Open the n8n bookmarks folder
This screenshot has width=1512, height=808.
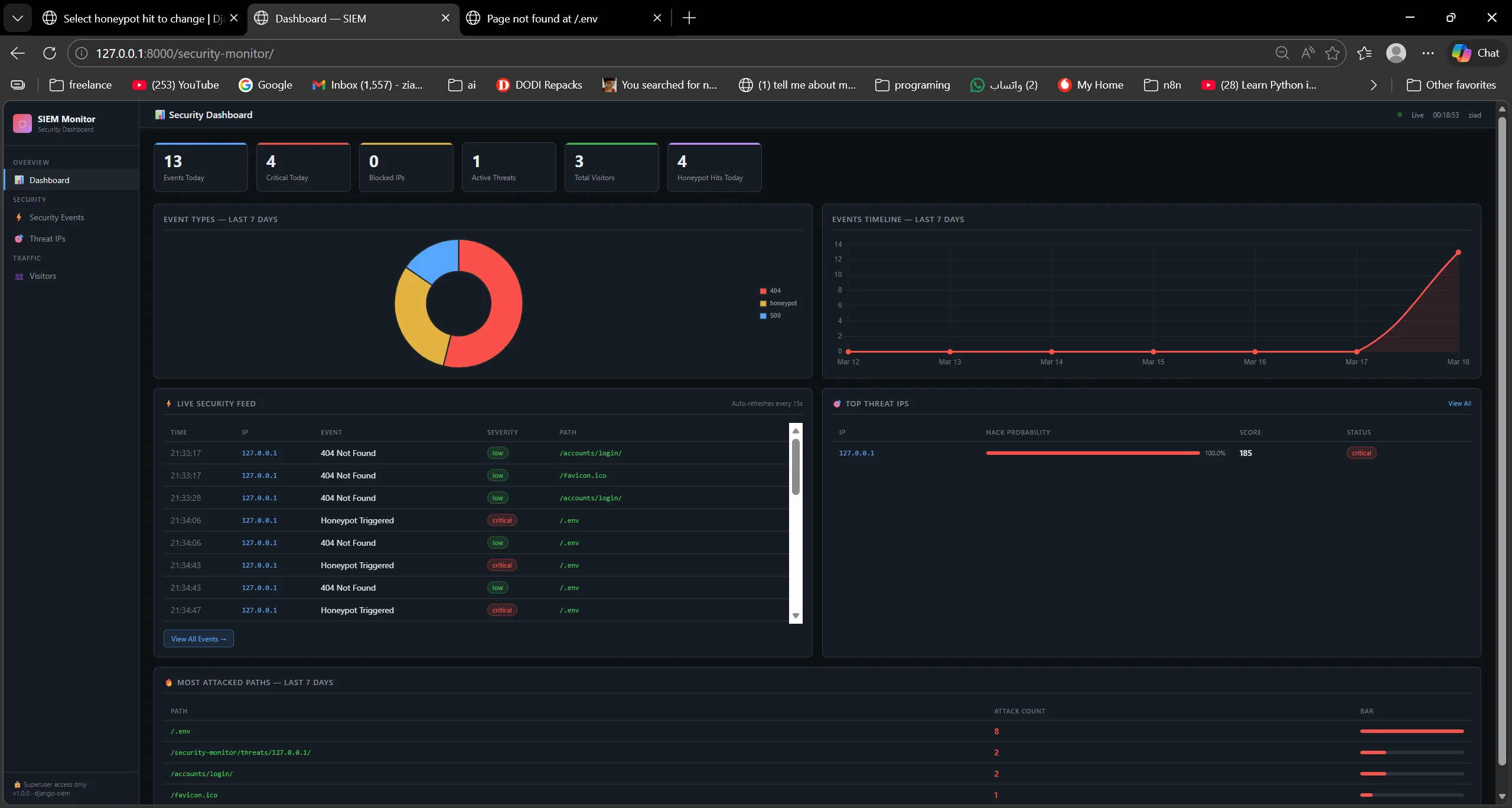point(1162,85)
